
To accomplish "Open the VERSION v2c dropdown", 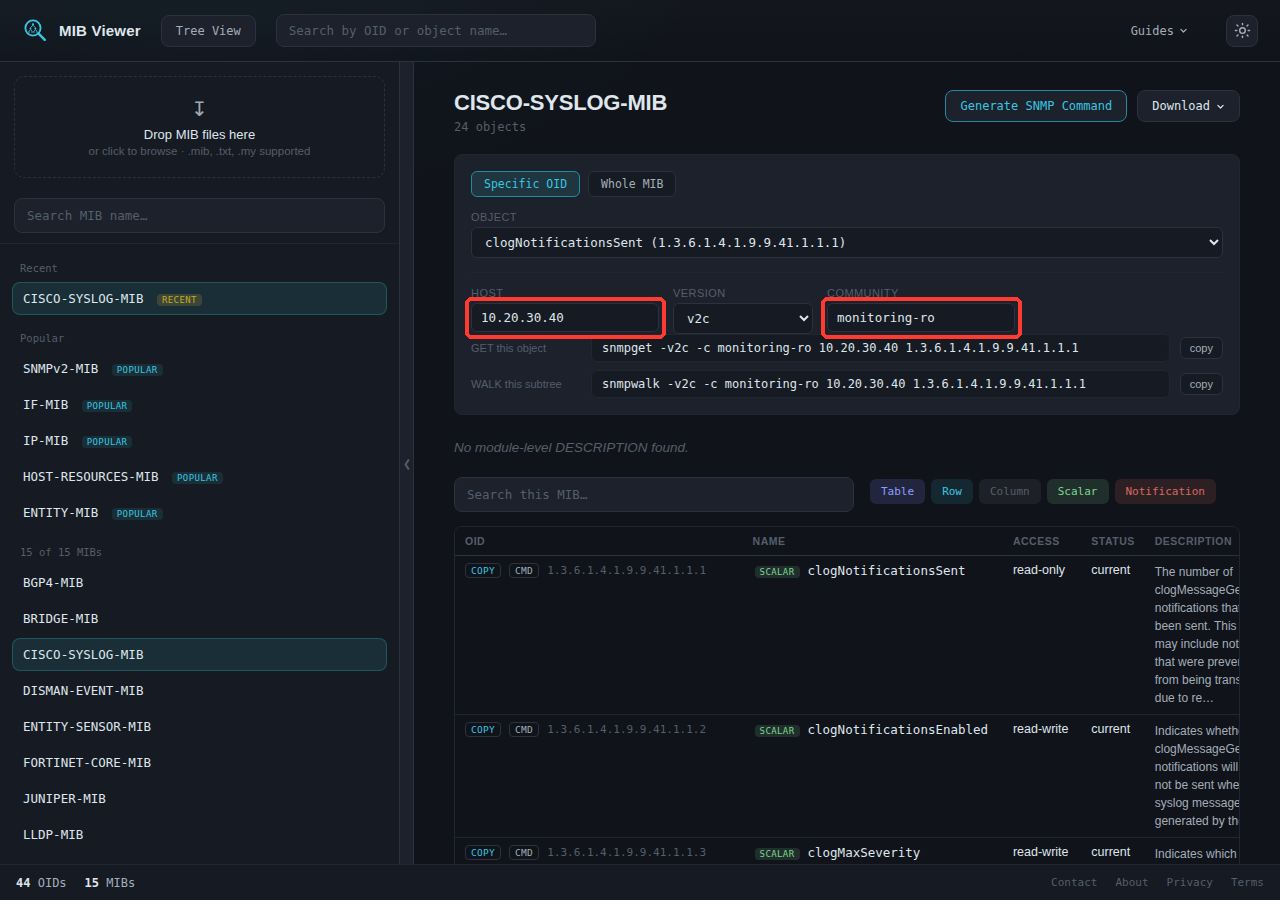I will pyautogui.click(x=743, y=318).
